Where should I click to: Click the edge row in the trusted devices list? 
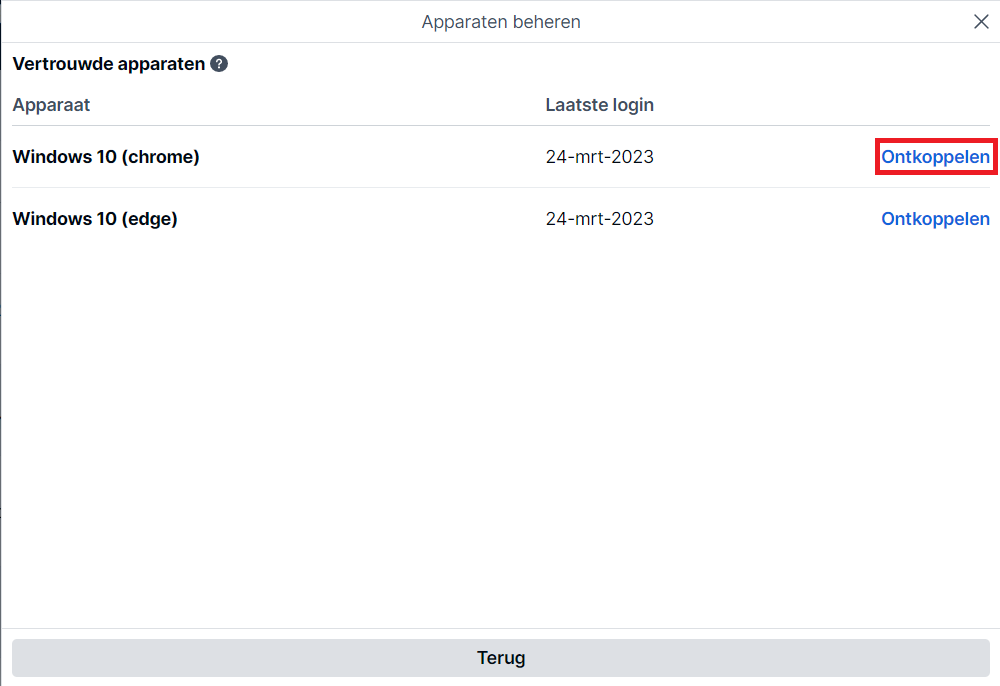click(501, 219)
